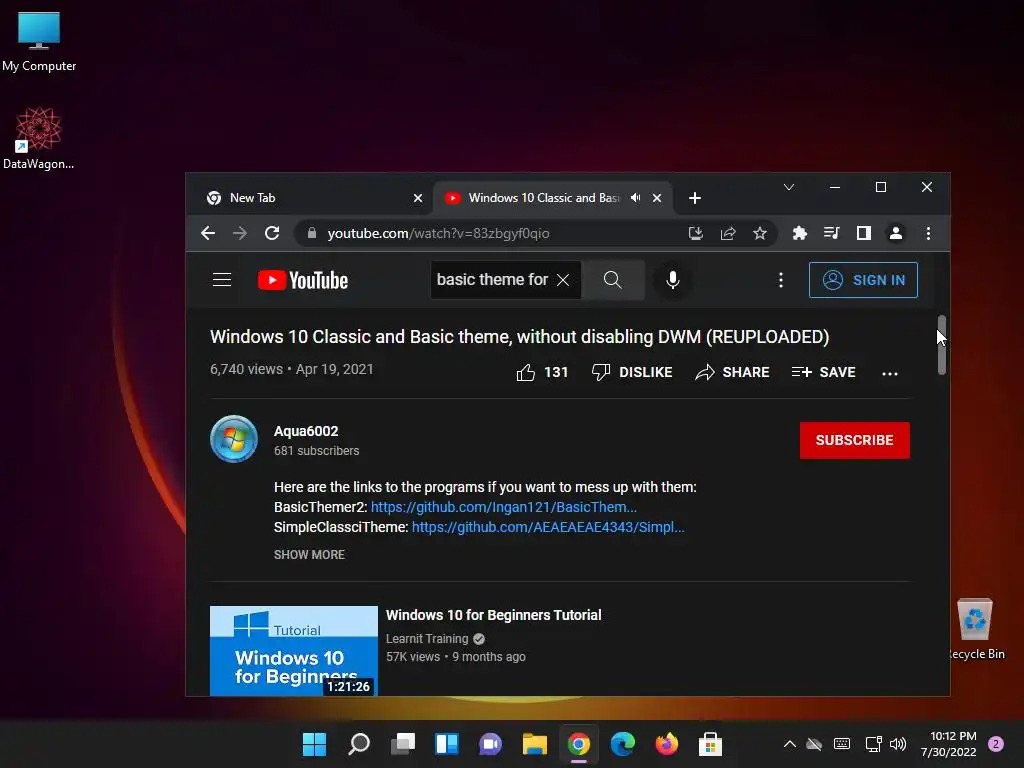Go back using browser back arrow
The width and height of the screenshot is (1024, 768).
tap(208, 233)
